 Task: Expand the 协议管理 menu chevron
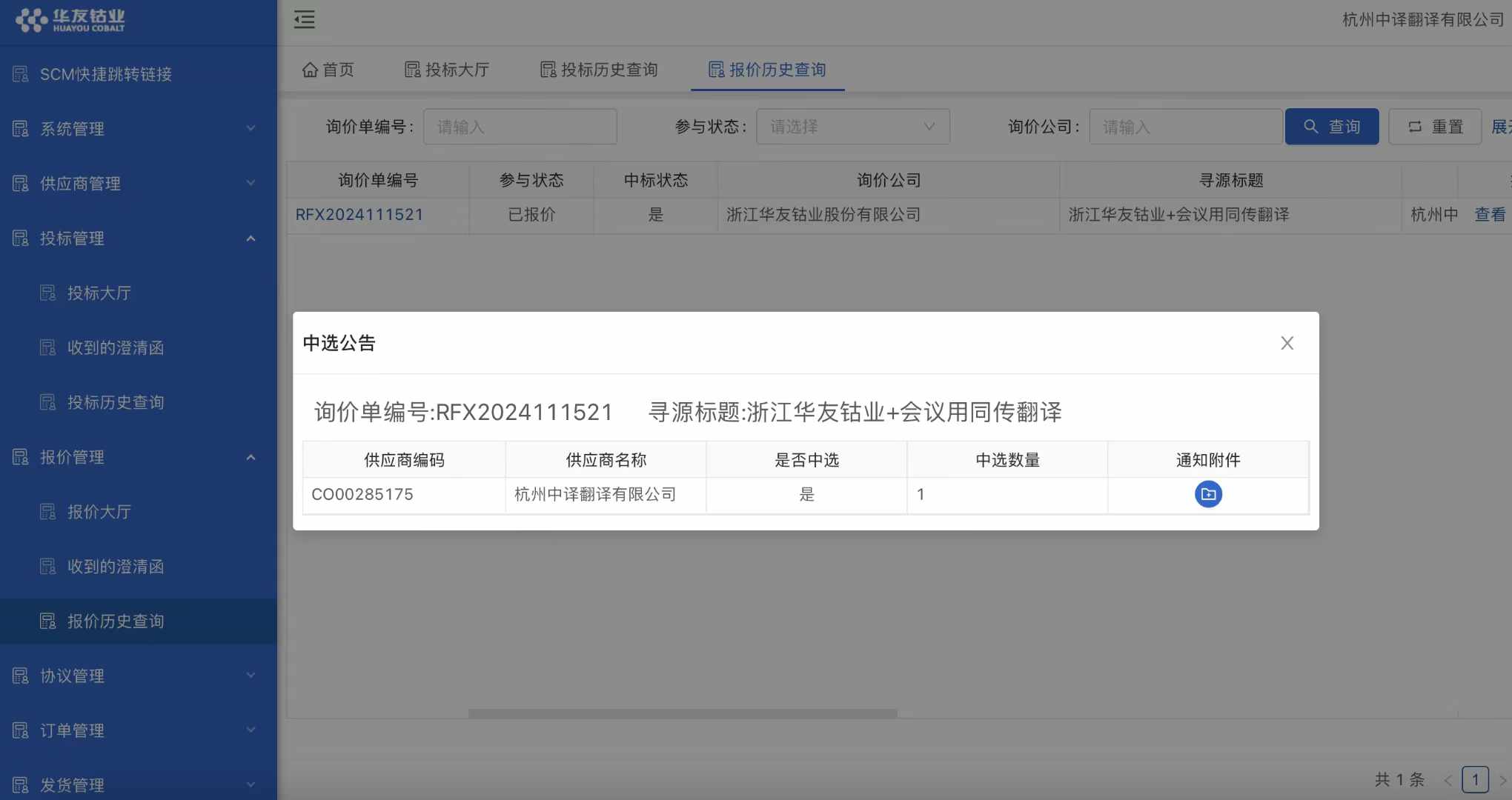[x=251, y=675]
